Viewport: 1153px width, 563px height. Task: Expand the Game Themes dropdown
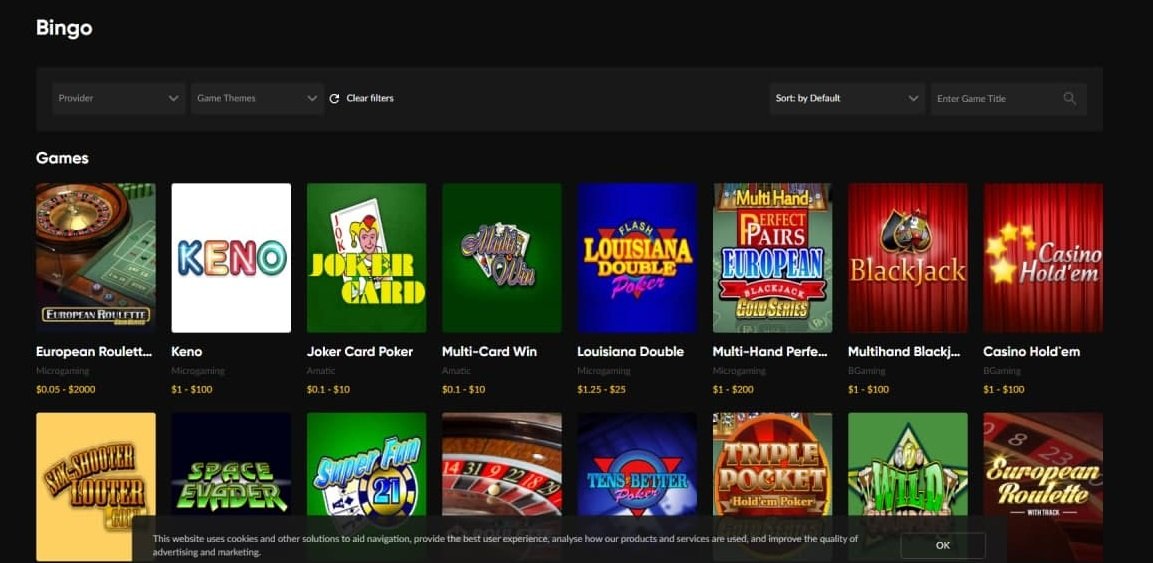click(x=257, y=98)
